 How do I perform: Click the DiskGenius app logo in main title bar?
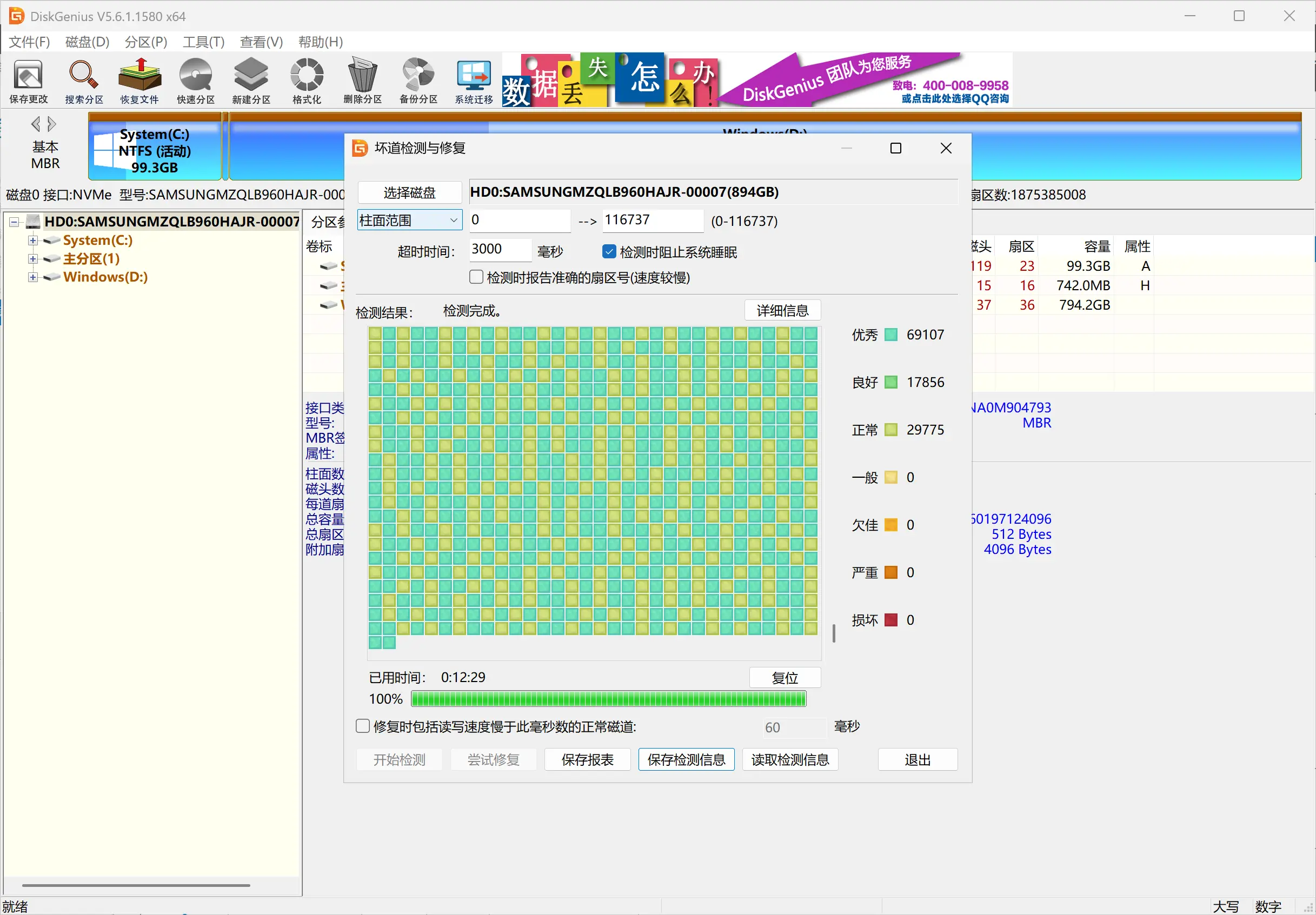click(16, 16)
